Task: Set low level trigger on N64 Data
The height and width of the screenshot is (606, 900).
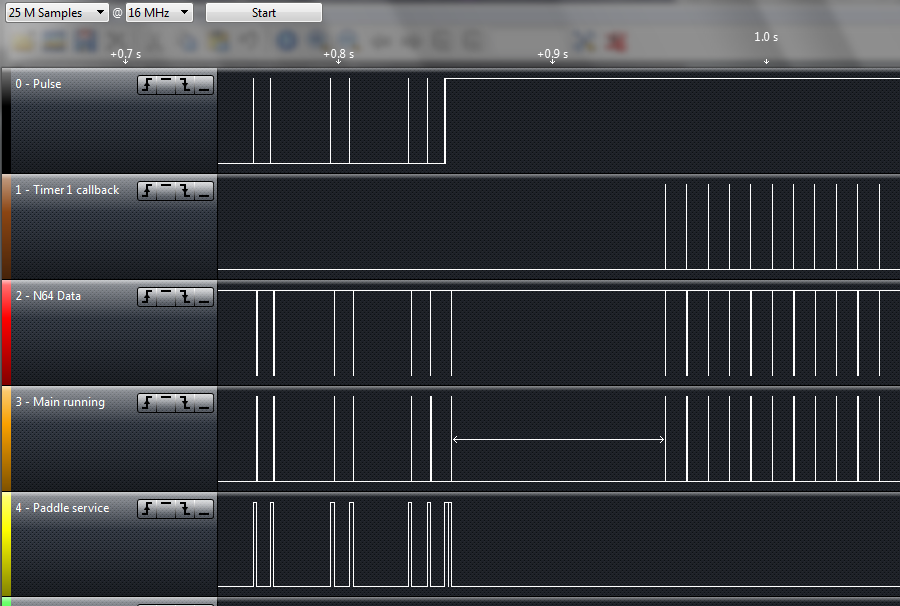Action: [204, 297]
